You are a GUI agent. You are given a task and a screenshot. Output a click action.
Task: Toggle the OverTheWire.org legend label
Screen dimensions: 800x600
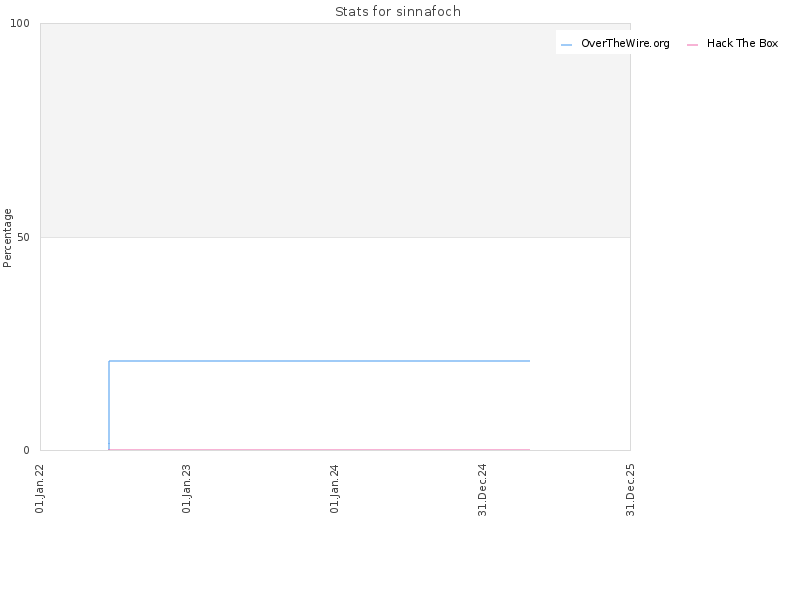click(625, 43)
